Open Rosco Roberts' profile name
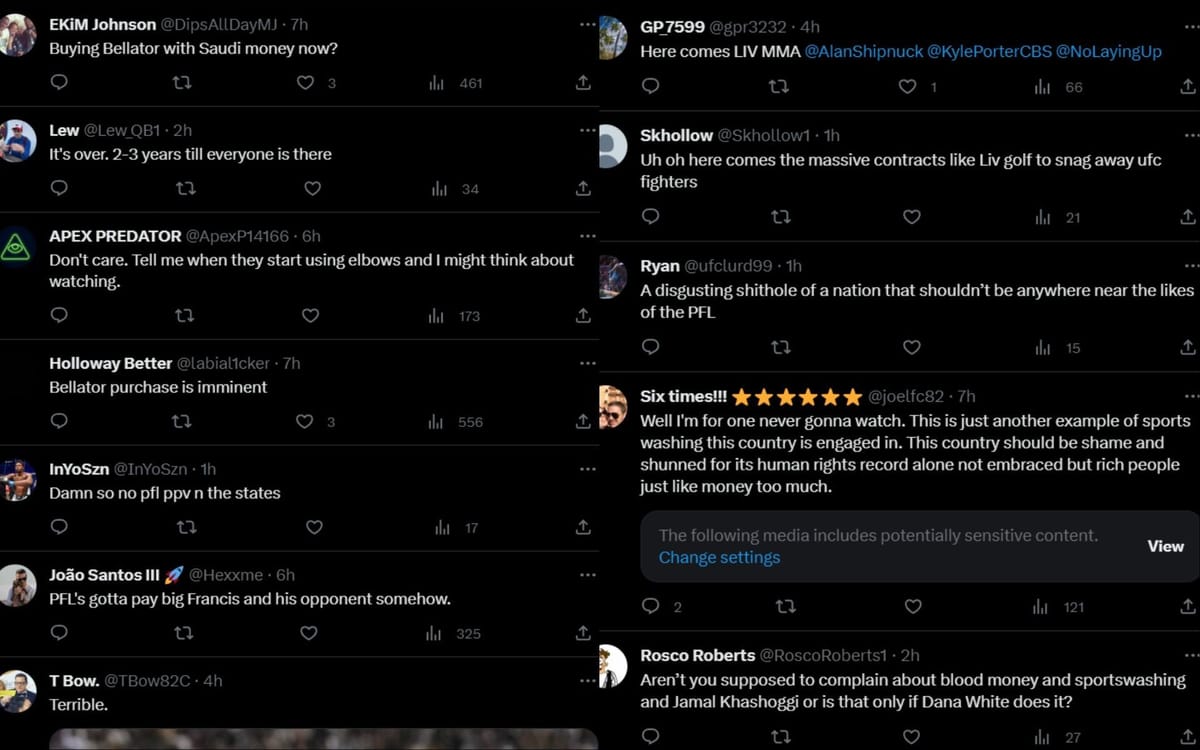This screenshot has height=750, width=1200. point(697,656)
